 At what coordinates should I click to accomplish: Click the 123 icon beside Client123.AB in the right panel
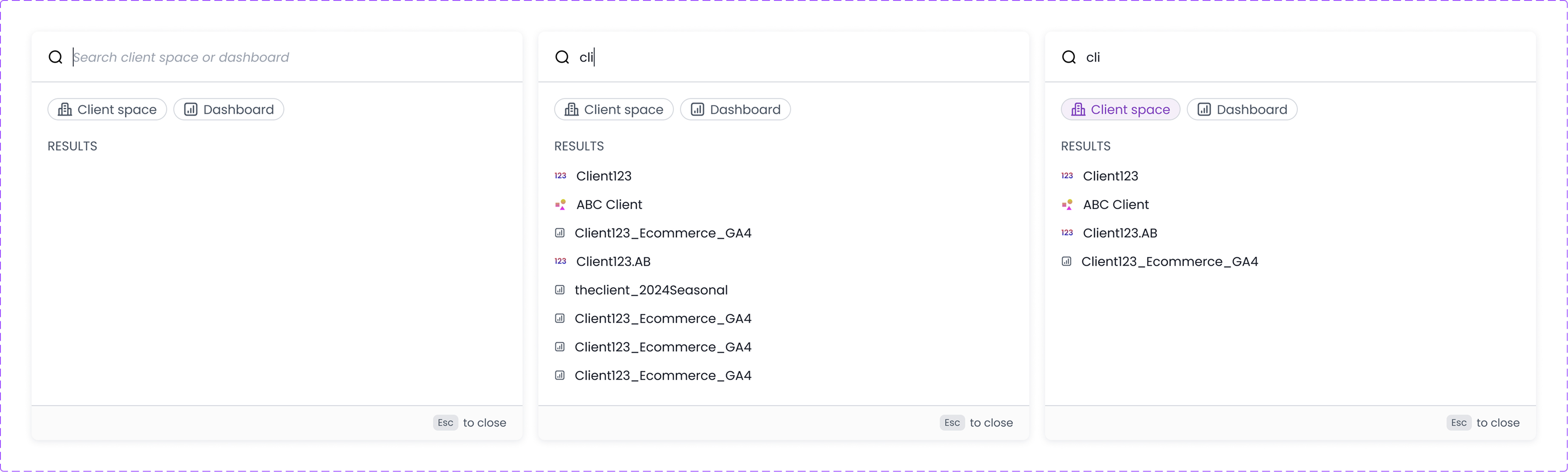[1066, 233]
